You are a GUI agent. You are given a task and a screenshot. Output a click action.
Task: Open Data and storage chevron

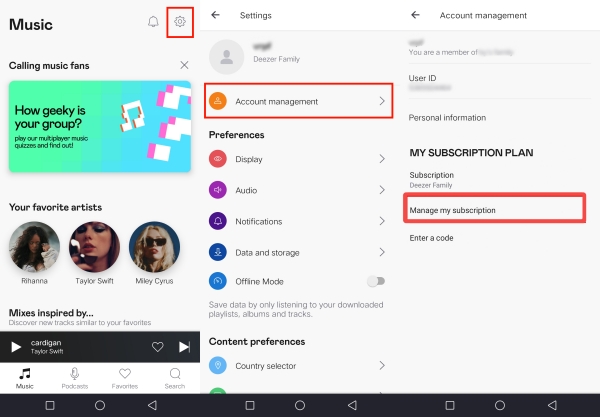[382, 252]
